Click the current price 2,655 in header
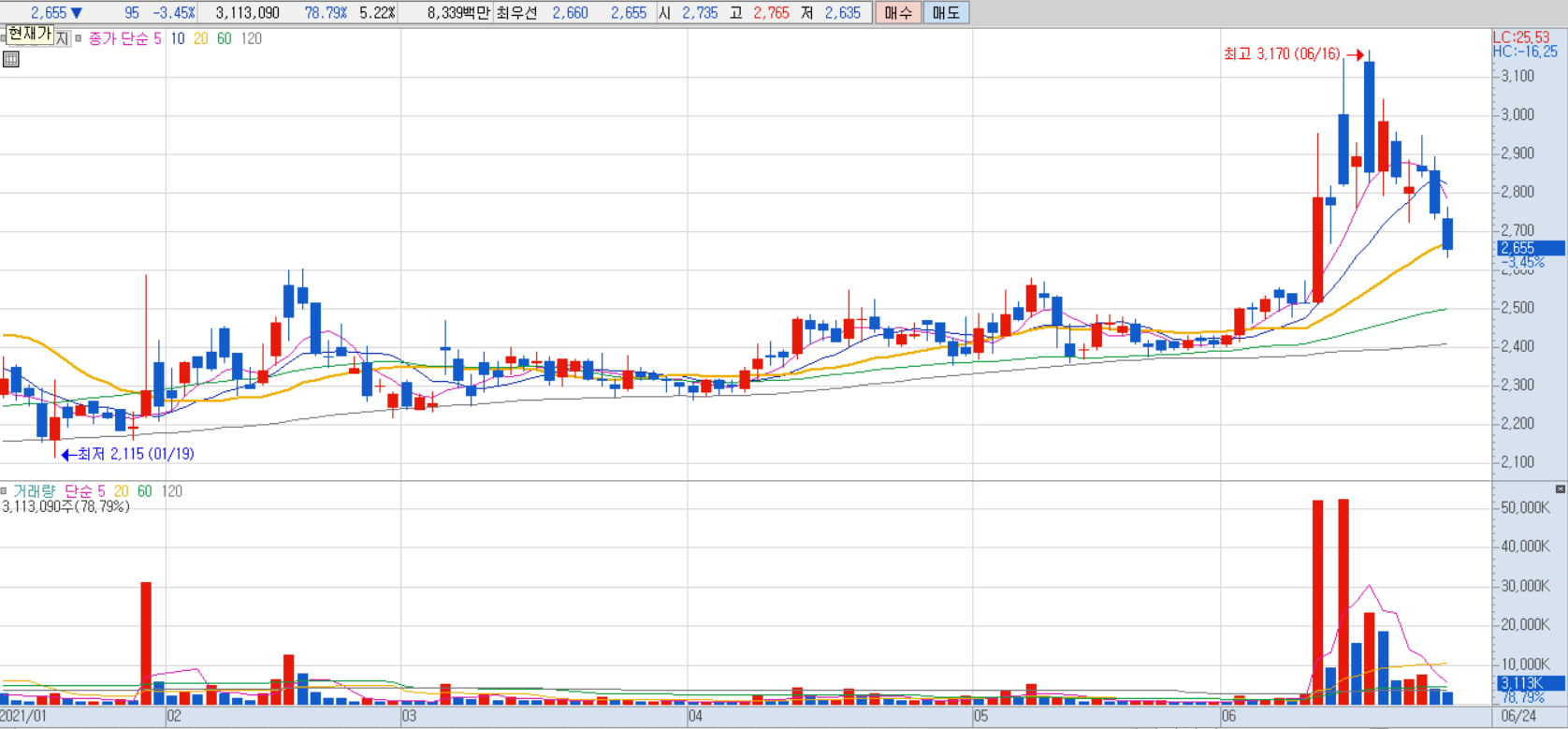Viewport: 1568px width, 729px height. tap(49, 13)
